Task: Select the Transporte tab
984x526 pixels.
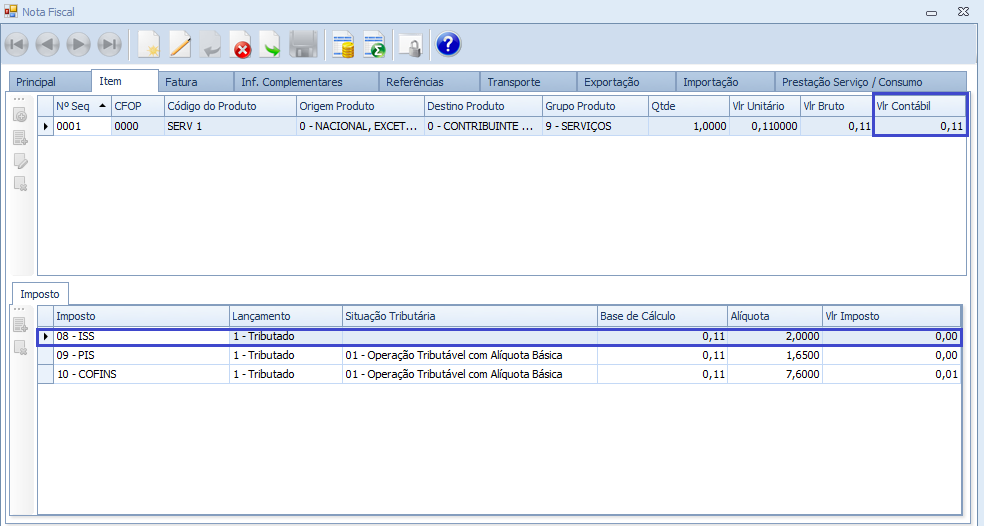Action: [x=514, y=82]
